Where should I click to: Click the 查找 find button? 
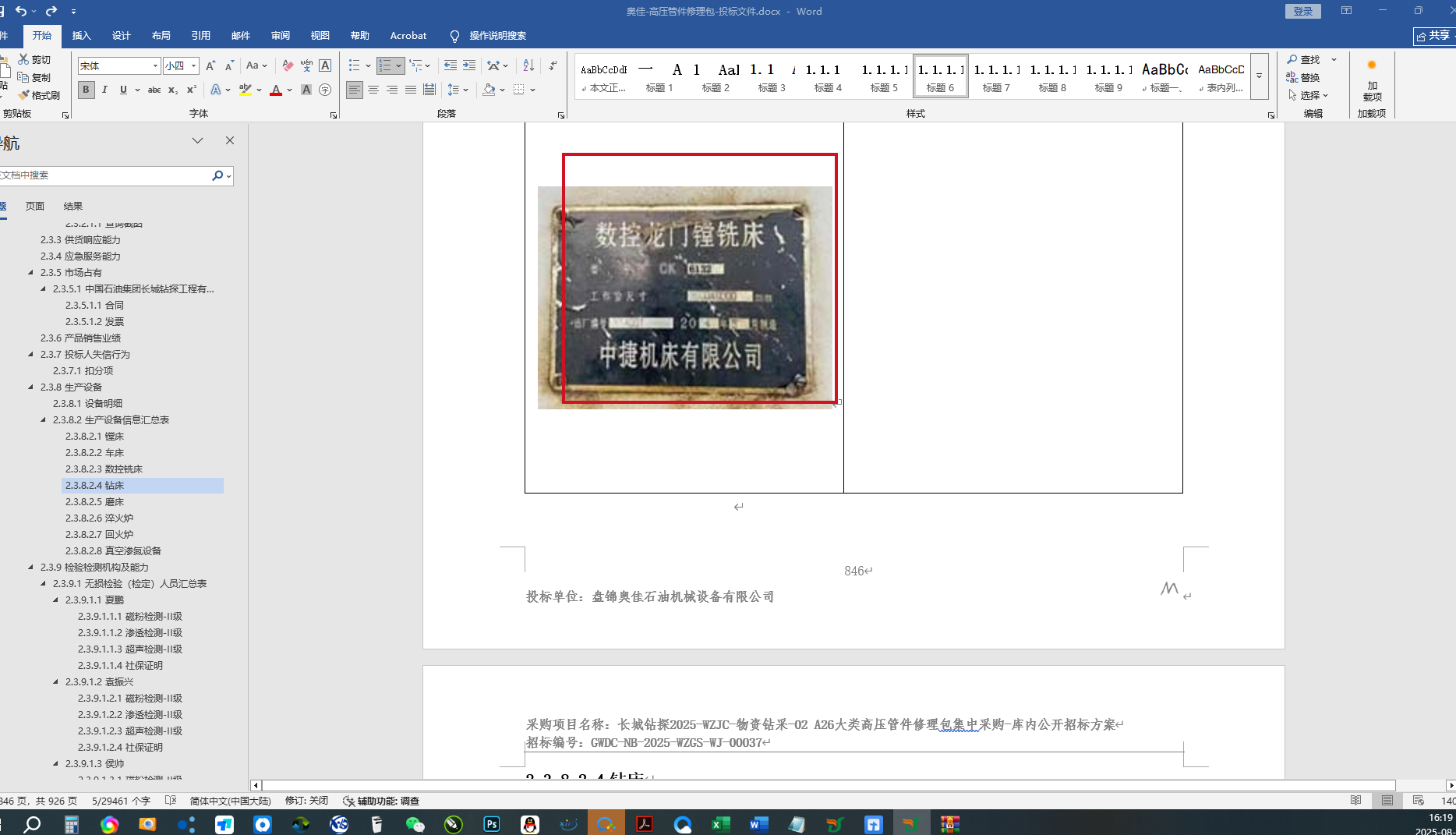click(1303, 59)
